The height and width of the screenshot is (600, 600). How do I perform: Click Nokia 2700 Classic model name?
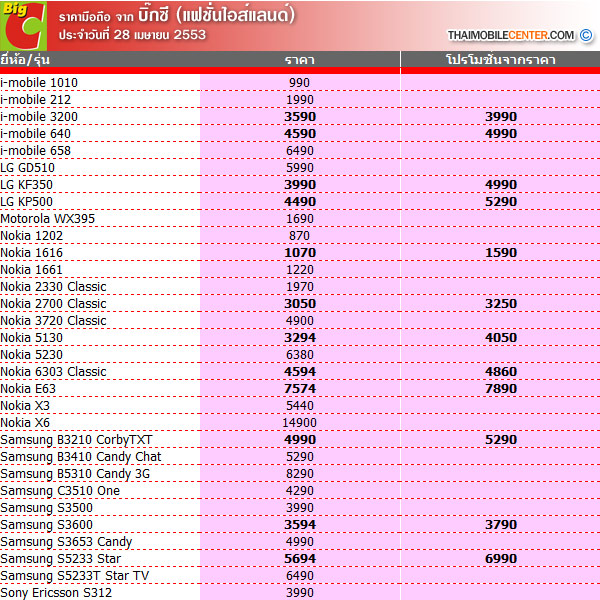click(x=53, y=303)
